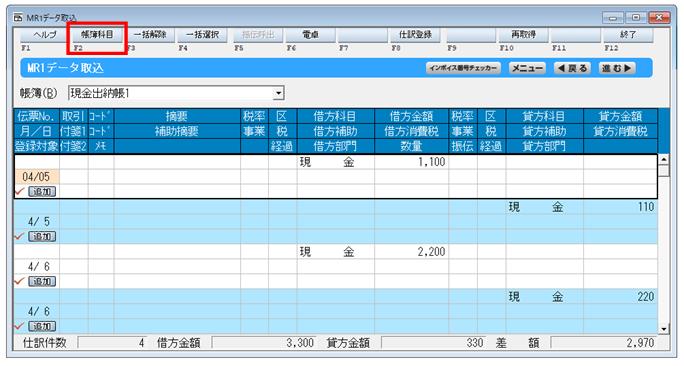Open the インボイス番号チェッカー button

463,68
